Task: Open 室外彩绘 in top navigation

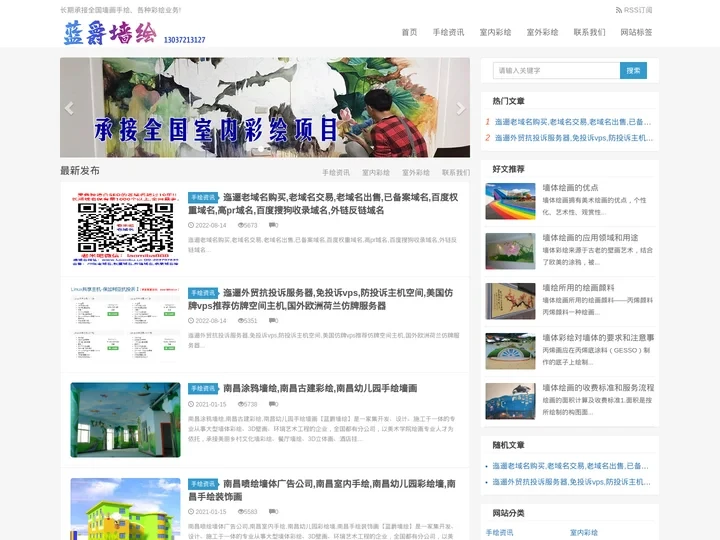Action: (542, 32)
